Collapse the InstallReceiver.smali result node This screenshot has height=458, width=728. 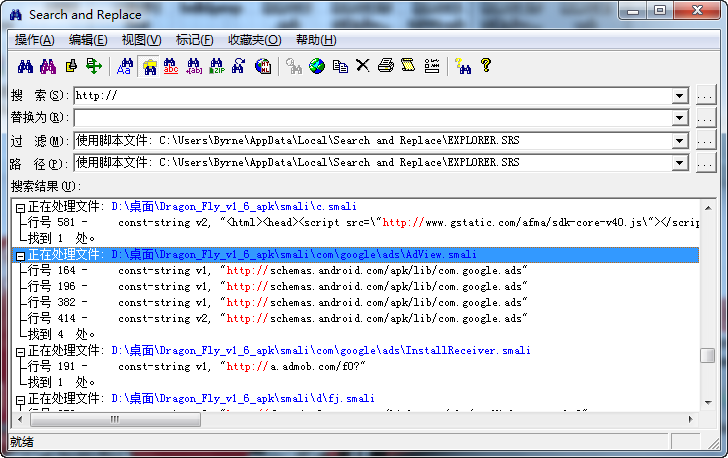[20, 352]
